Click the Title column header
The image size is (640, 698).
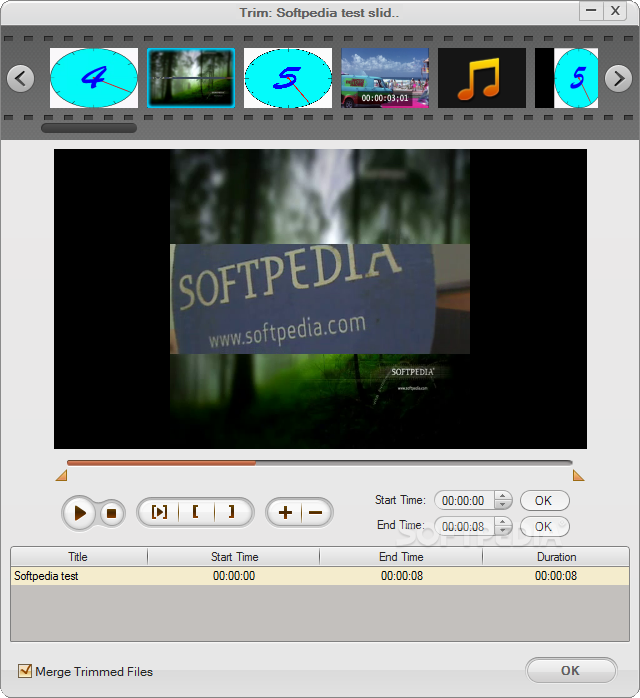[78, 557]
